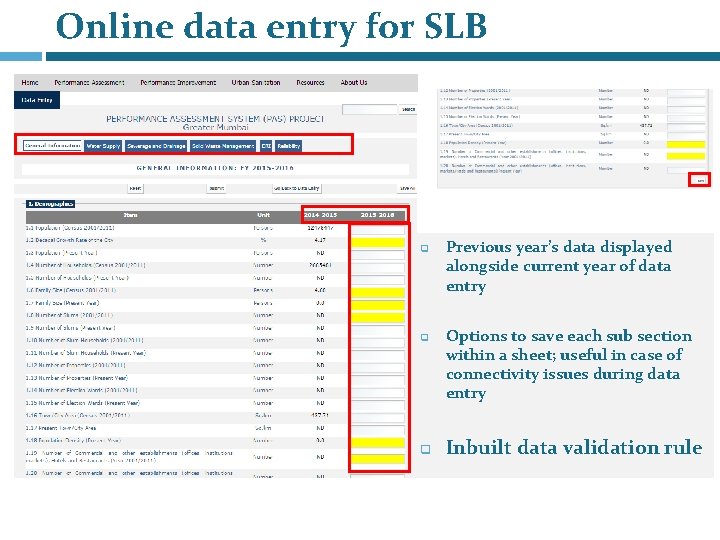Switch to the Sewerage and Drainage tab
720x540 pixels.
[156, 146]
